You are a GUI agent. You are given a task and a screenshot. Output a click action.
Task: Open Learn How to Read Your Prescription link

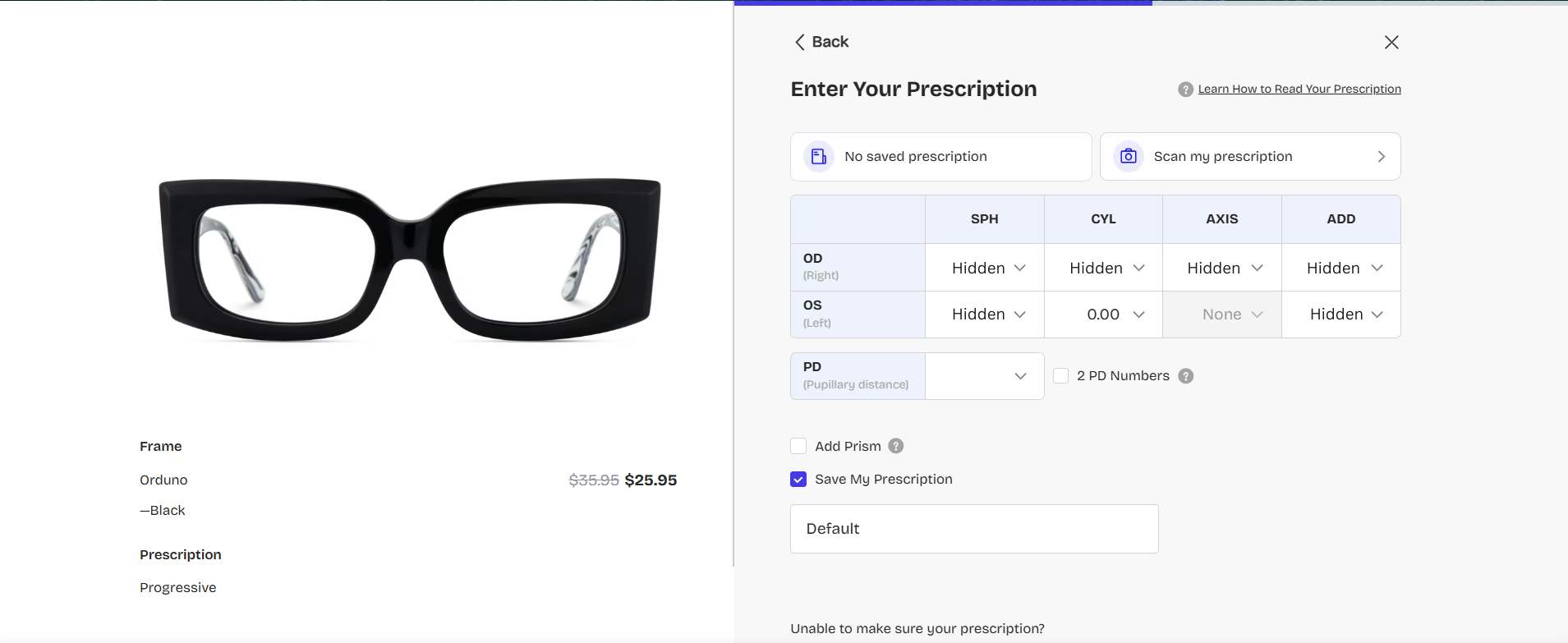click(x=1299, y=90)
